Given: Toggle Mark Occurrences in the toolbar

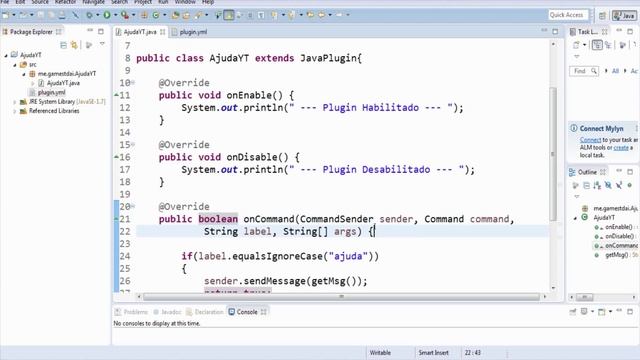Looking at the screenshot, I should [x=229, y=15].
